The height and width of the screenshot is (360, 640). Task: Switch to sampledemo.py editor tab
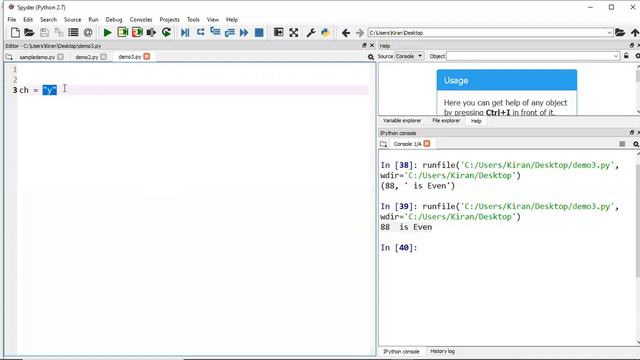tap(37, 57)
